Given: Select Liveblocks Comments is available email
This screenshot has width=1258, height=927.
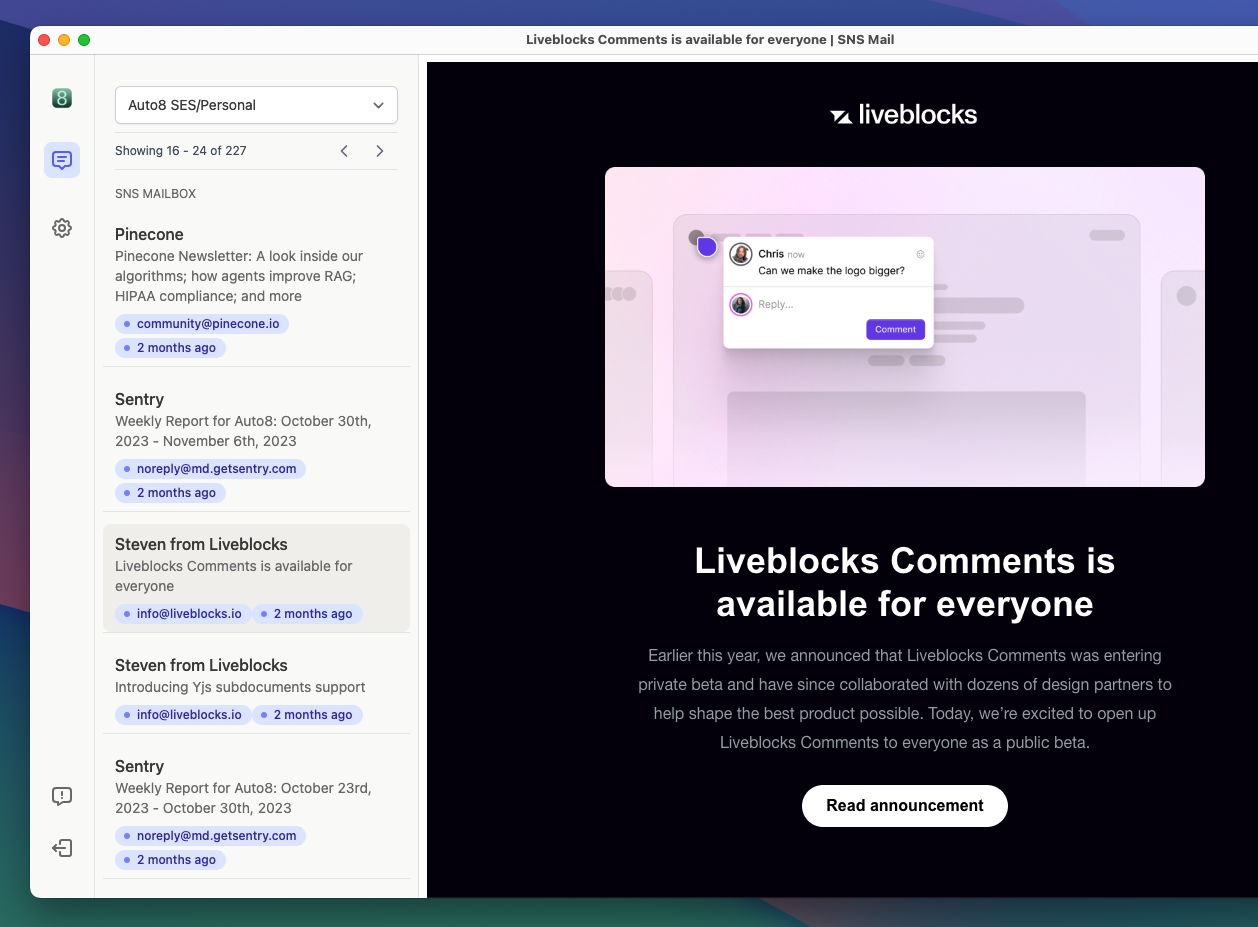Looking at the screenshot, I should pos(256,578).
